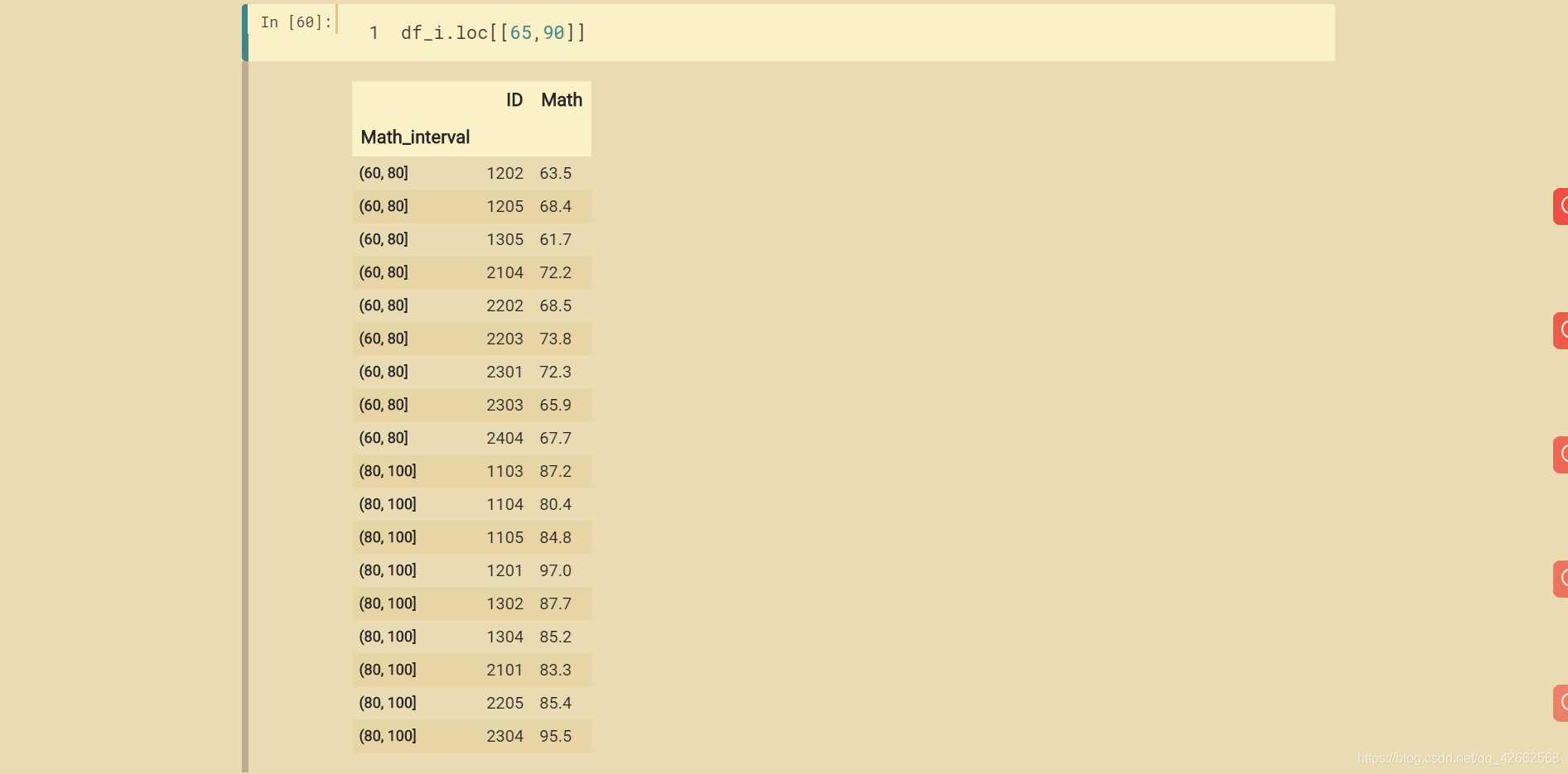
Task: Select ID cell 1202
Action: coord(504,173)
